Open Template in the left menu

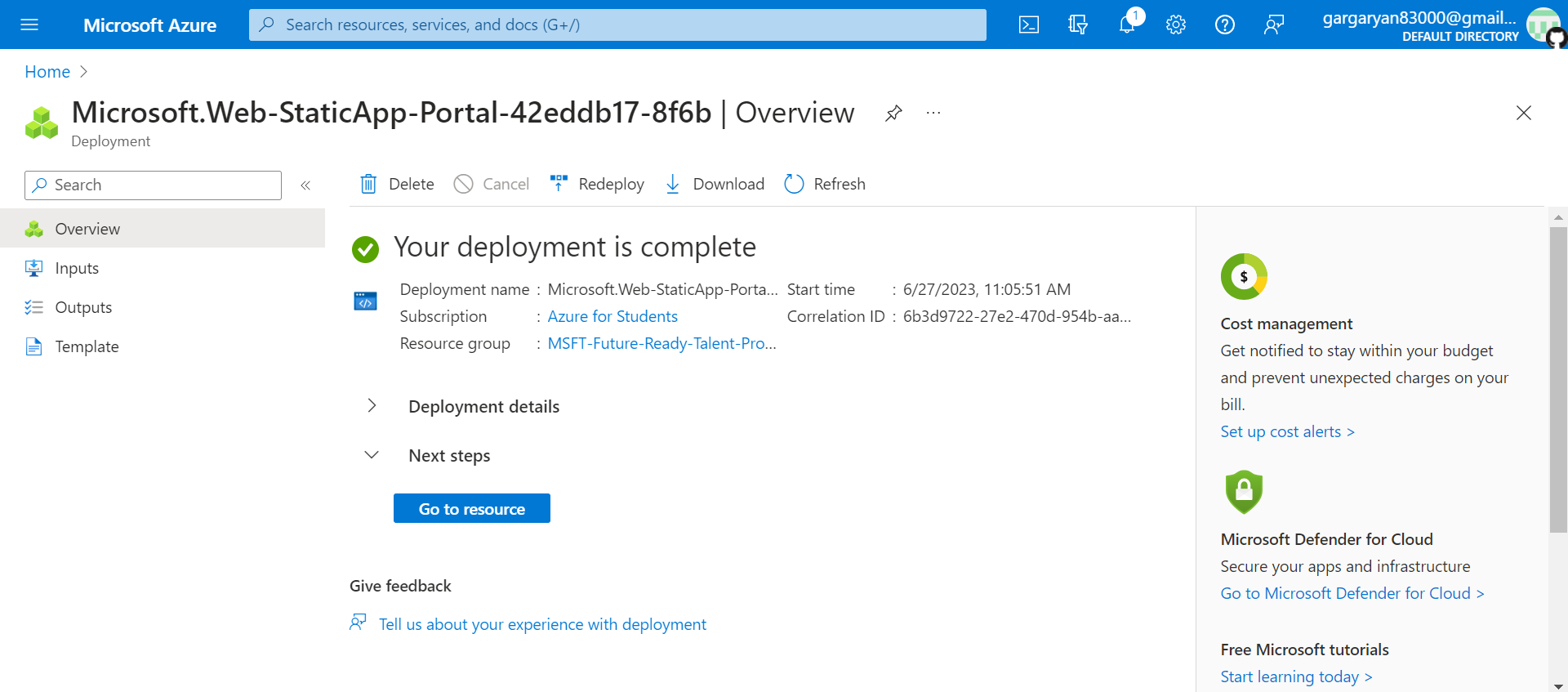[x=163, y=346]
